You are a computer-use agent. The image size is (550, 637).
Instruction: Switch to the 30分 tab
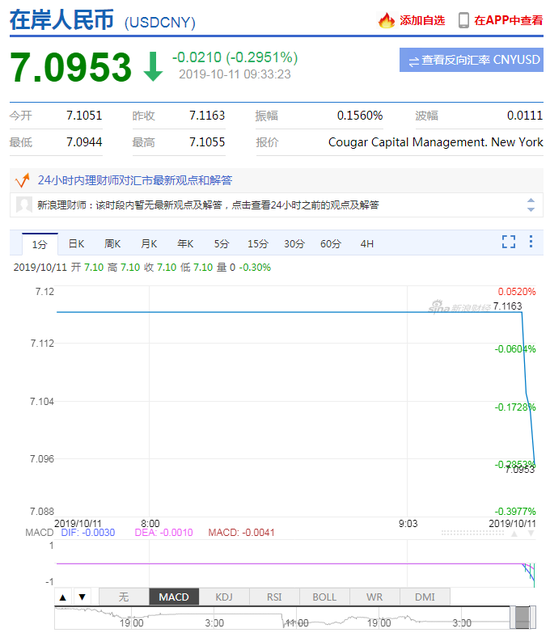294,244
